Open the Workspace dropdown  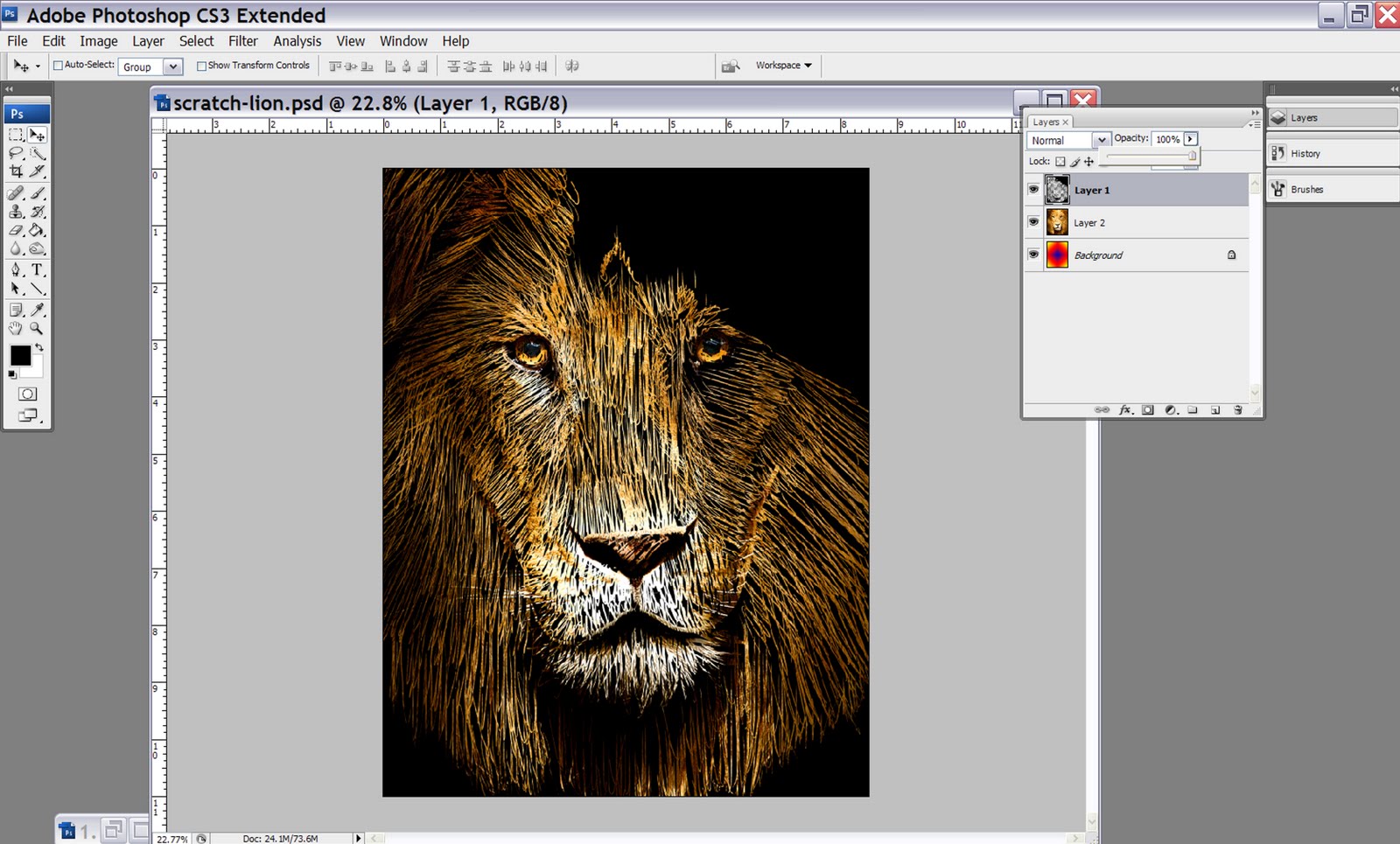click(x=781, y=65)
